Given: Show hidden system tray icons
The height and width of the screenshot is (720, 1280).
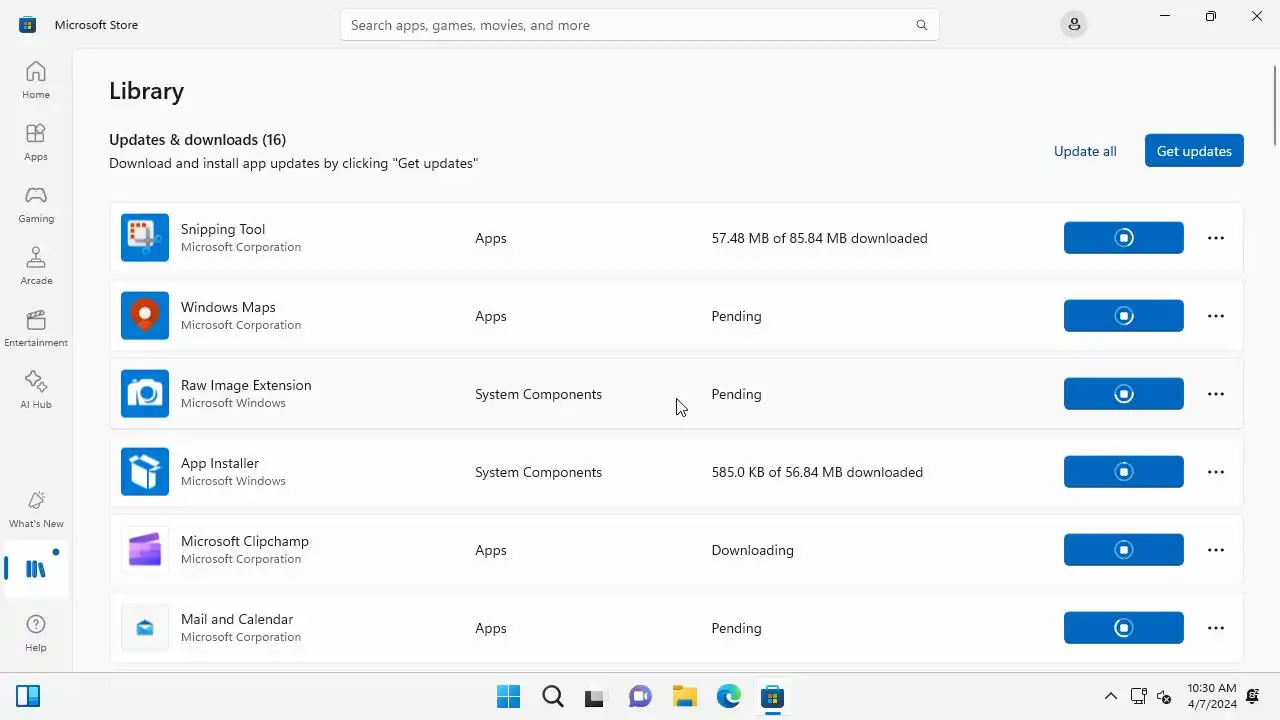Looking at the screenshot, I should coord(1110,696).
